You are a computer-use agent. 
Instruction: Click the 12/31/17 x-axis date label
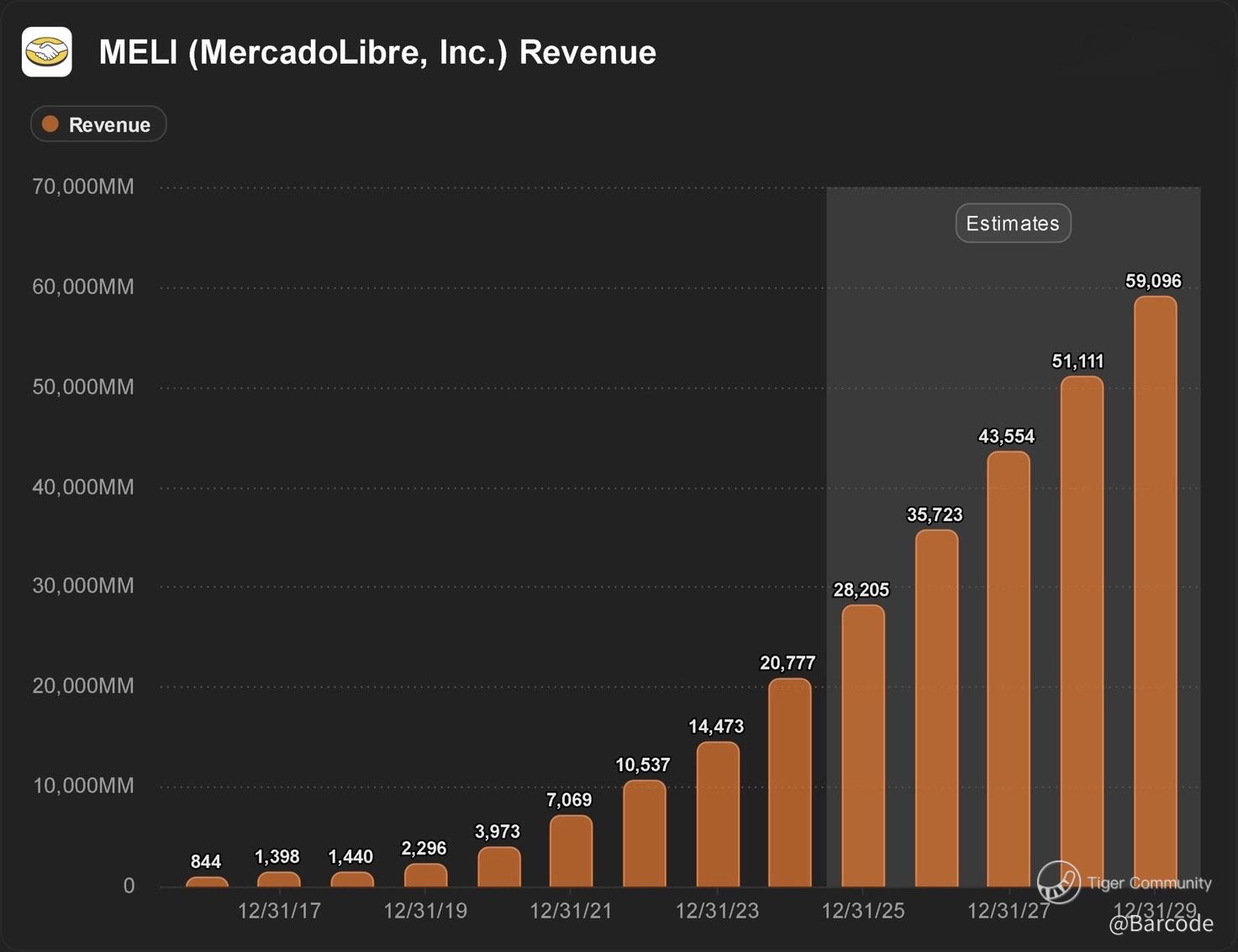[279, 912]
